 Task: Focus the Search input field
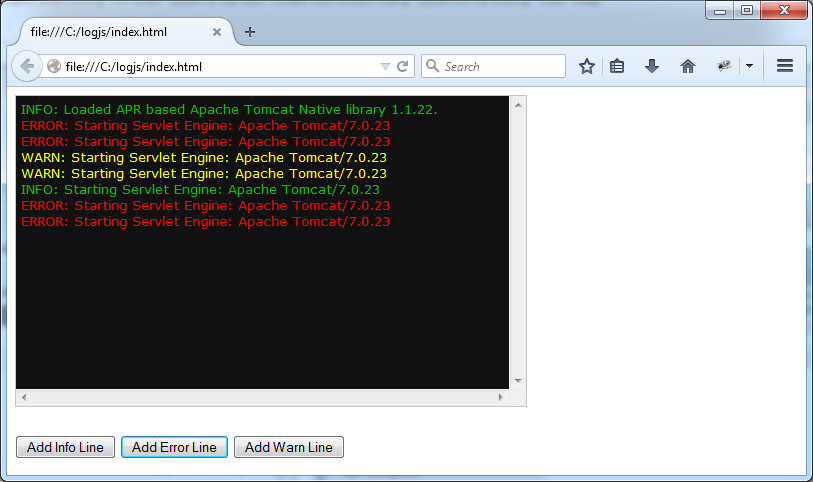coord(493,66)
